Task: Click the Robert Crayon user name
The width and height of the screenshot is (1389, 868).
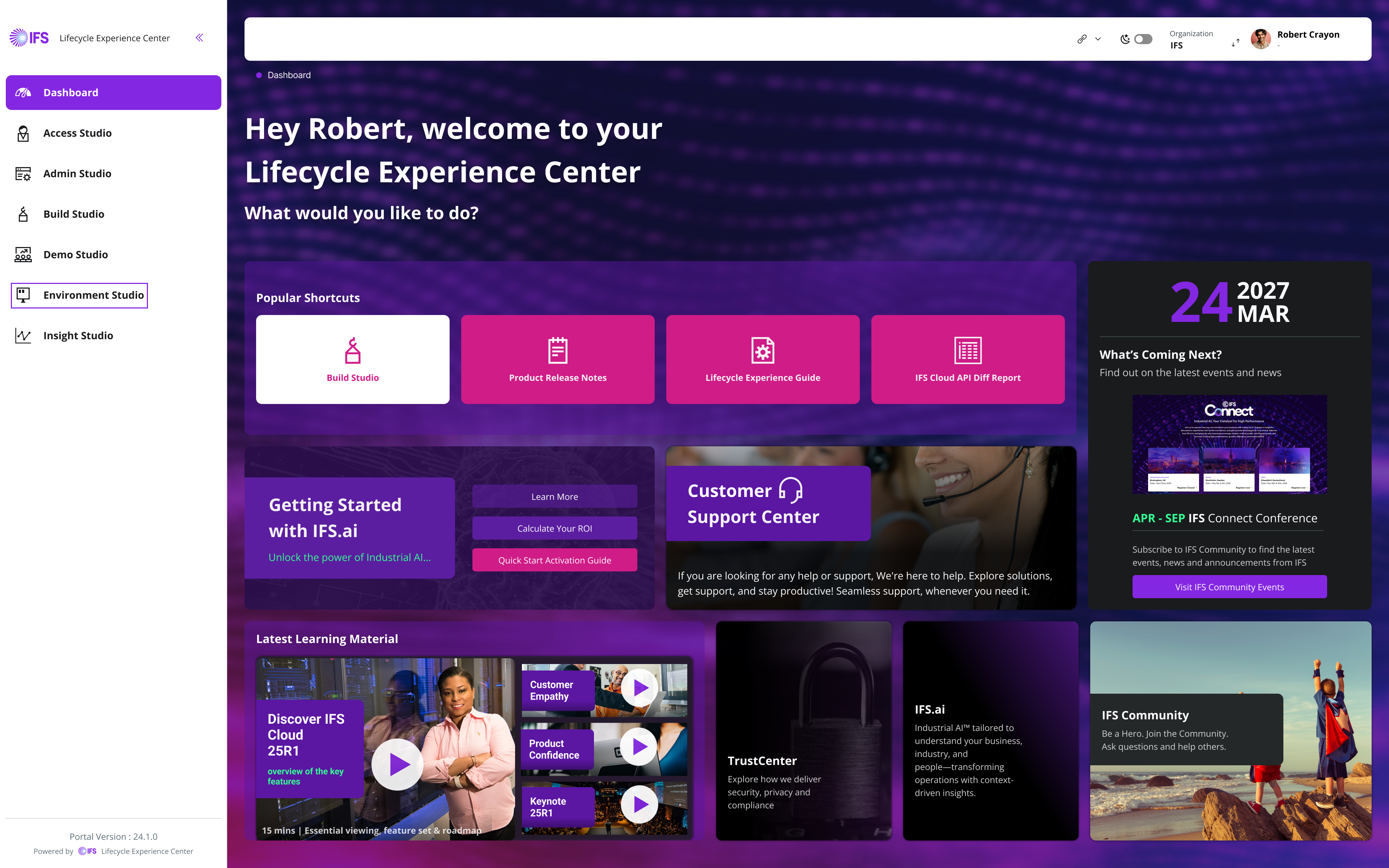Action: point(1308,34)
